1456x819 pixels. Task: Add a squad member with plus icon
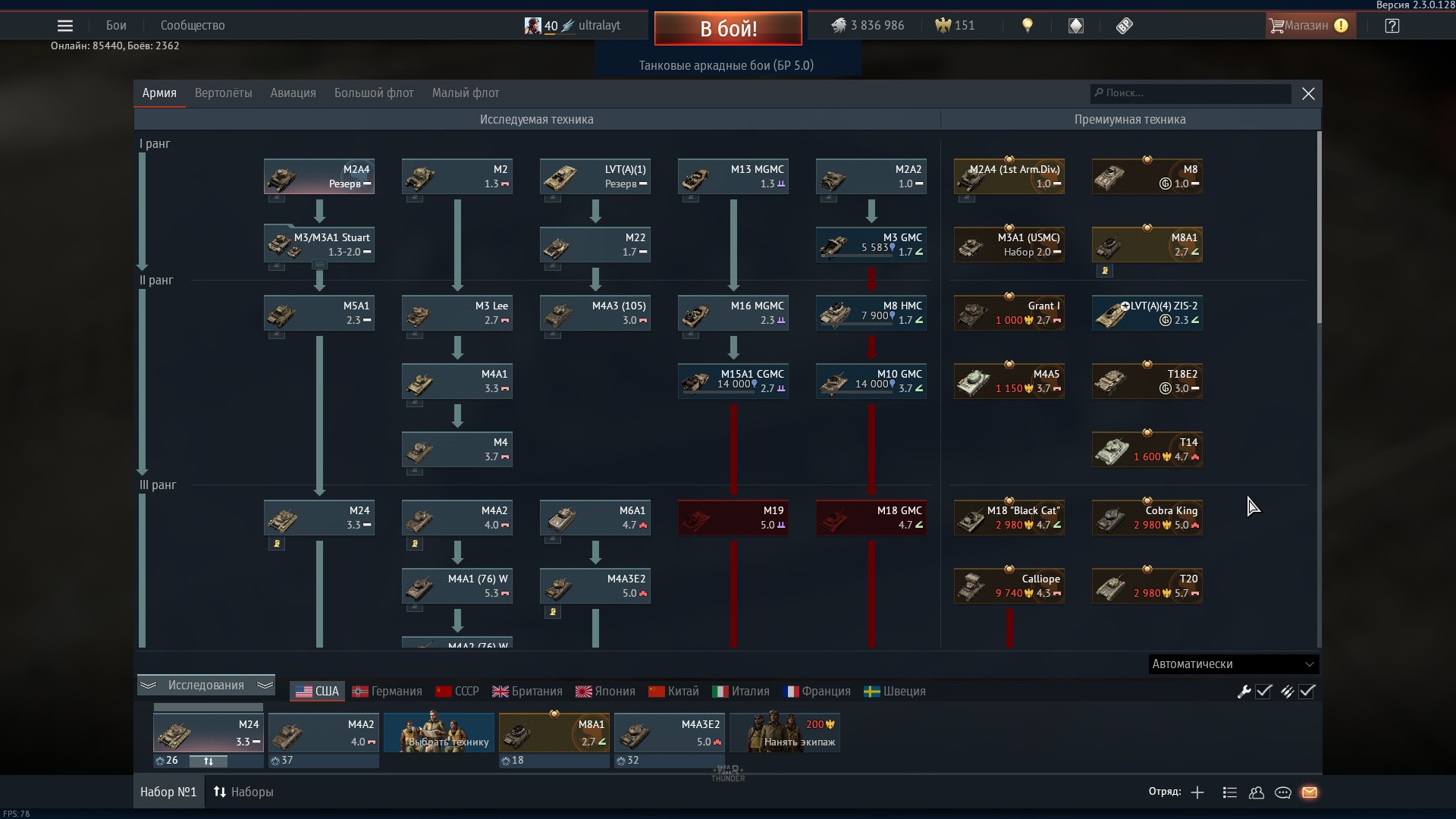[x=1197, y=792]
